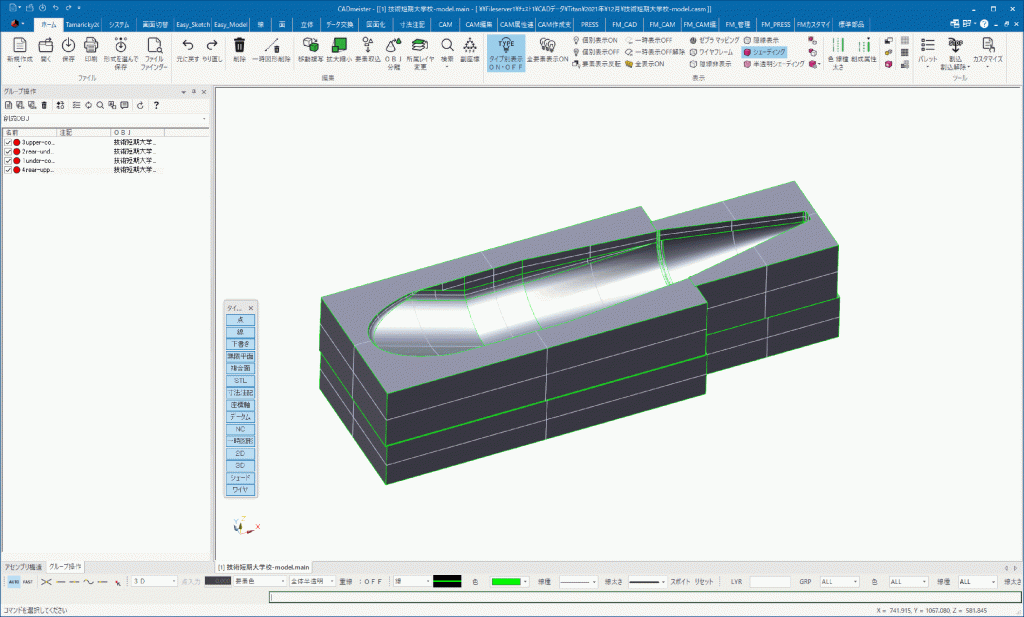Click the 印刷 (Print) icon
The image size is (1024, 617).
click(x=91, y=48)
